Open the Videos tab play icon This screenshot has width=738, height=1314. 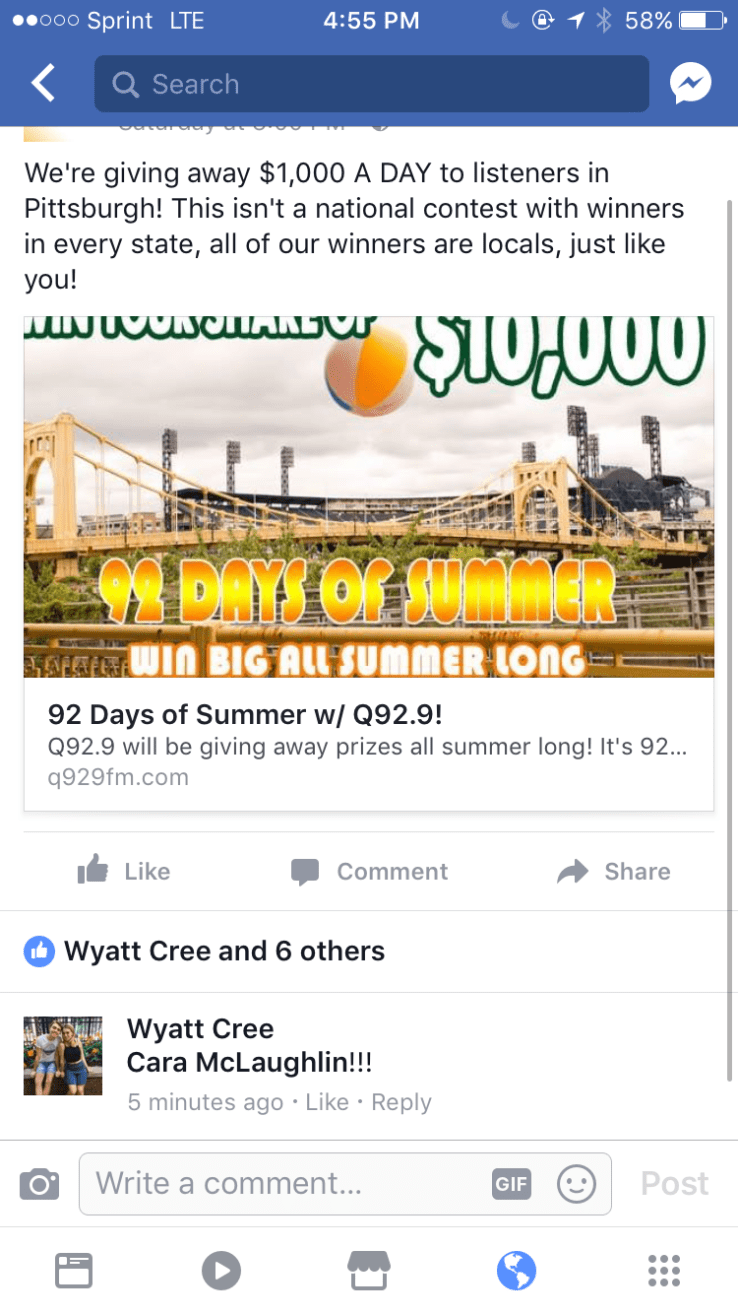pos(221,1271)
